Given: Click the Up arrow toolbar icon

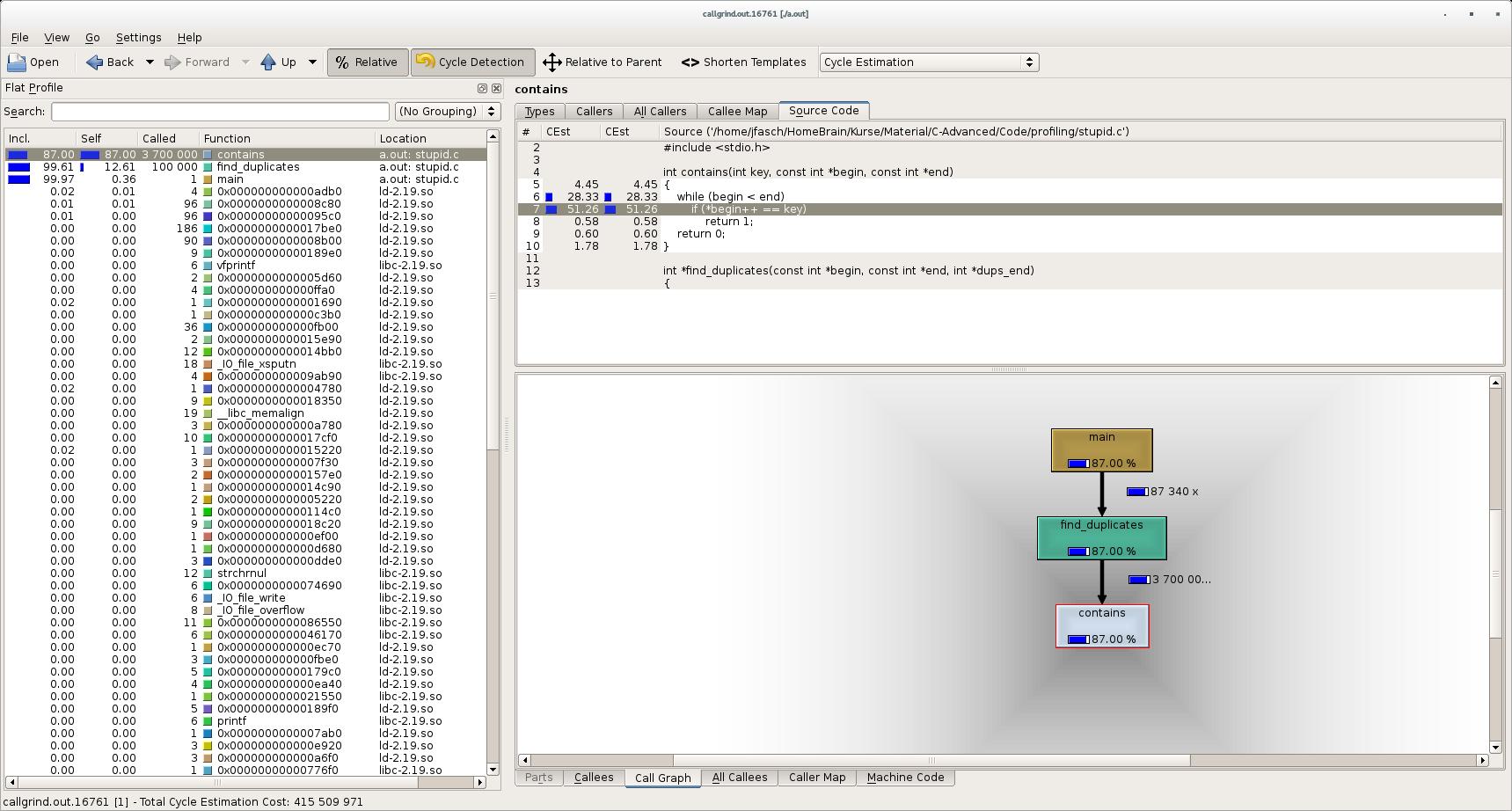Looking at the screenshot, I should (269, 62).
